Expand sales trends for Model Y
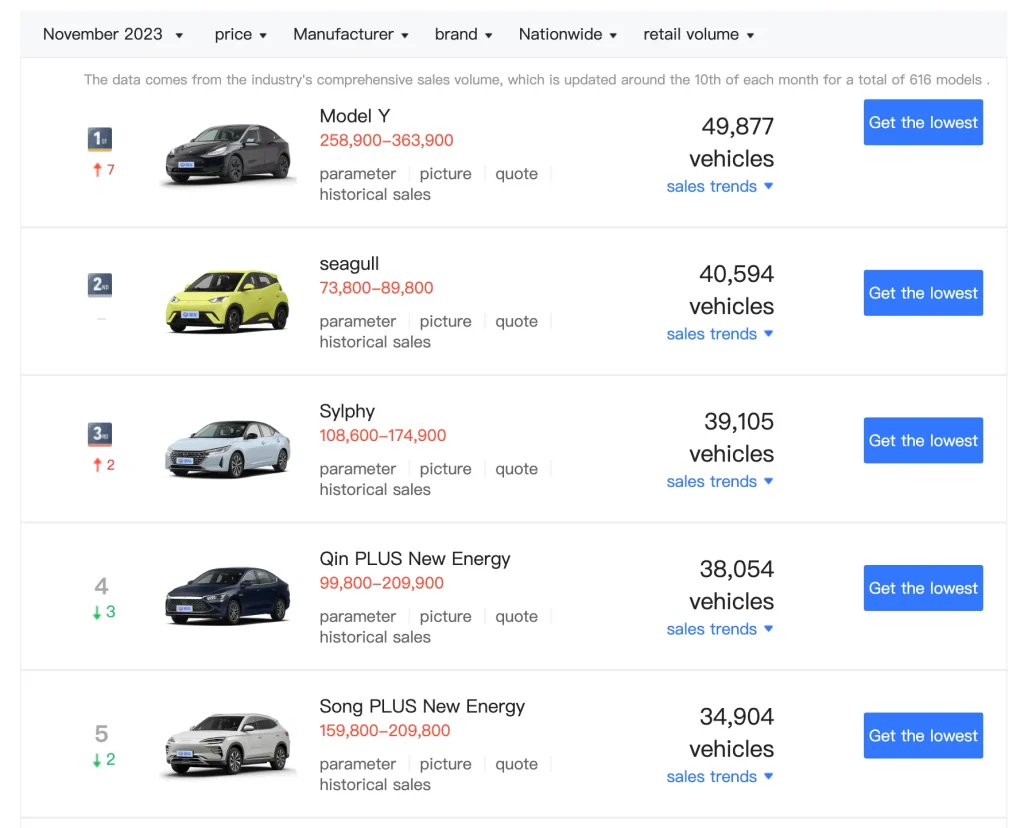 (x=719, y=186)
